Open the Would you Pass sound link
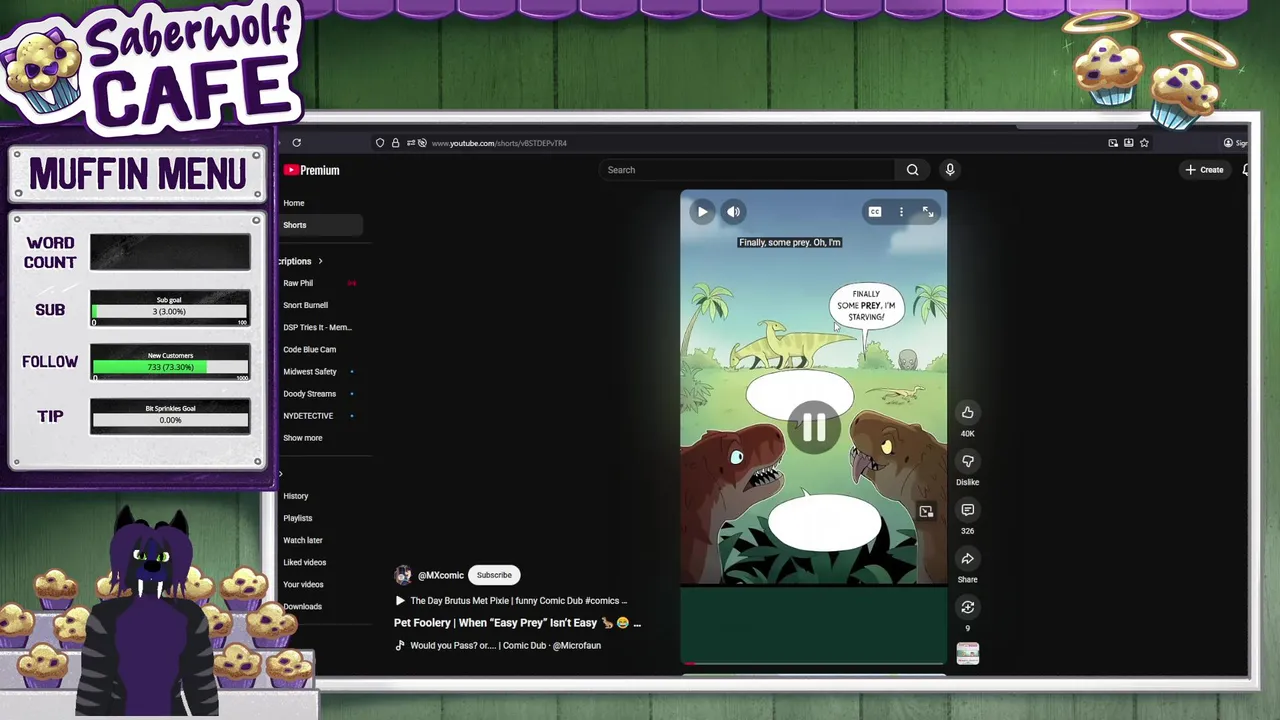 tap(498, 646)
